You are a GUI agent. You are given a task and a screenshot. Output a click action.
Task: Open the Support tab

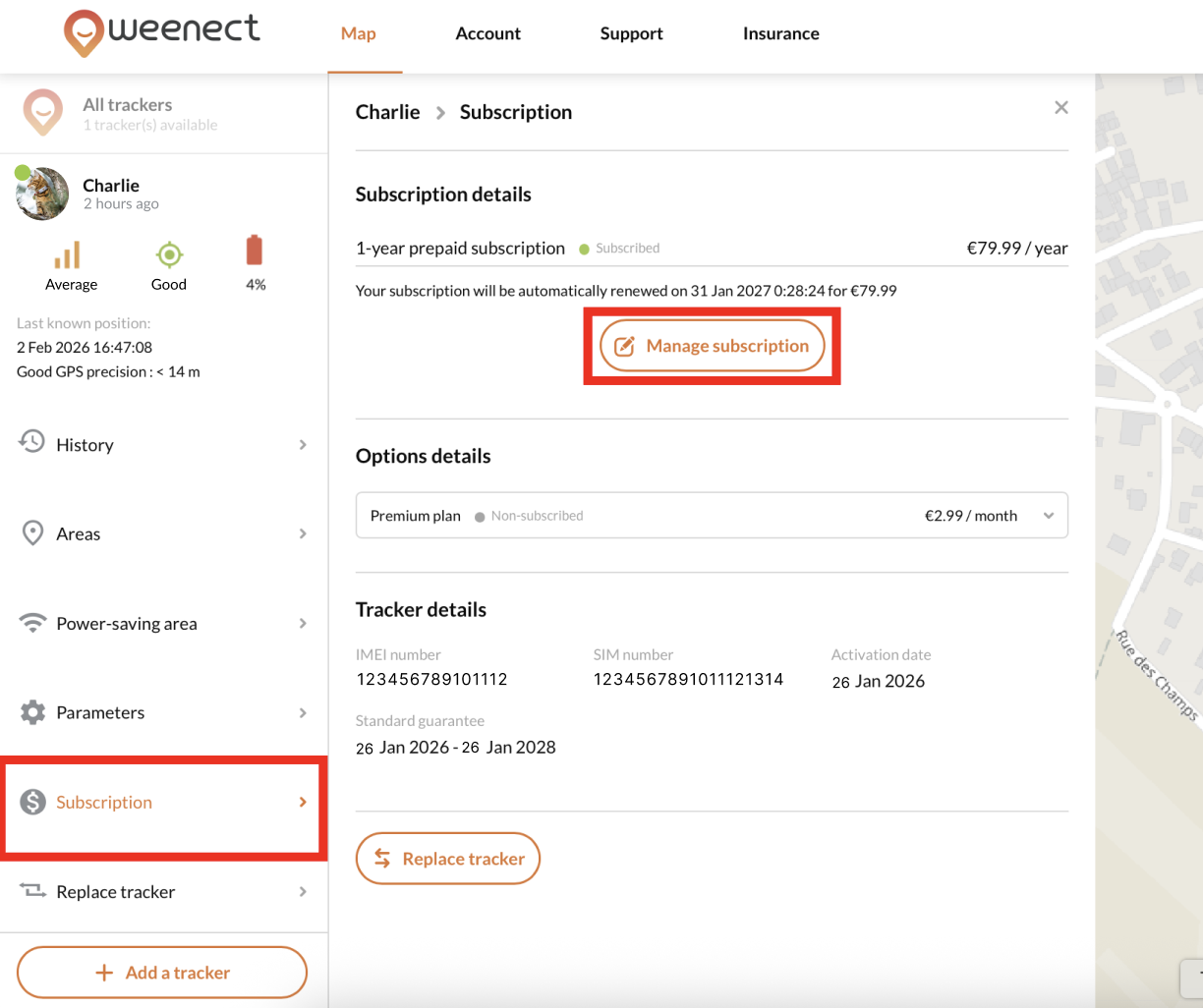(631, 33)
